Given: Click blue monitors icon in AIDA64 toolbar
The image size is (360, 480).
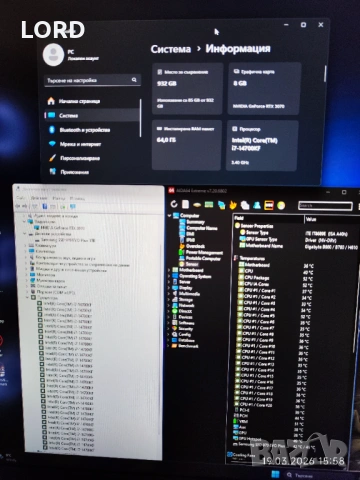Looking at the screenshot, I should (x=221, y=205).
